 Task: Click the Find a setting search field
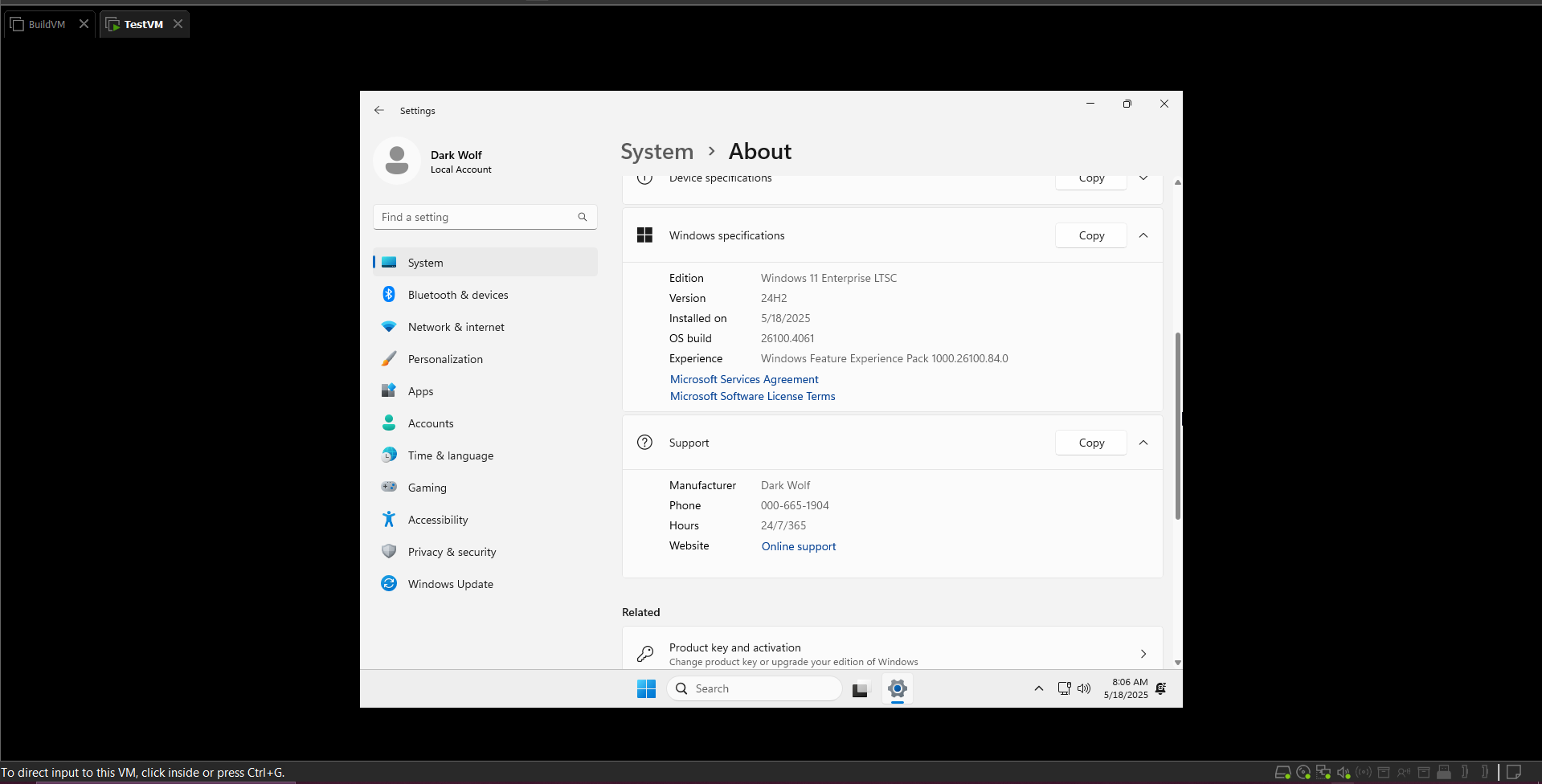coord(485,217)
